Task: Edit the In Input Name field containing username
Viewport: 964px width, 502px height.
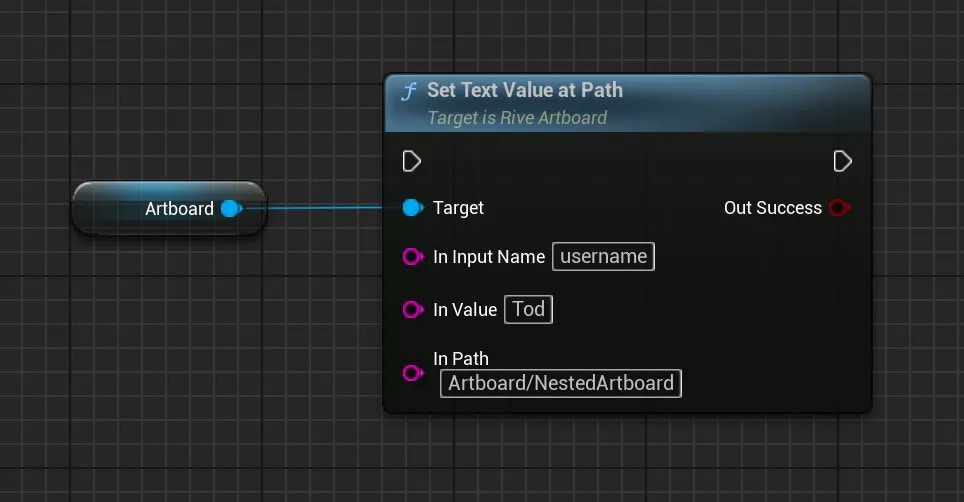Action: click(x=603, y=256)
